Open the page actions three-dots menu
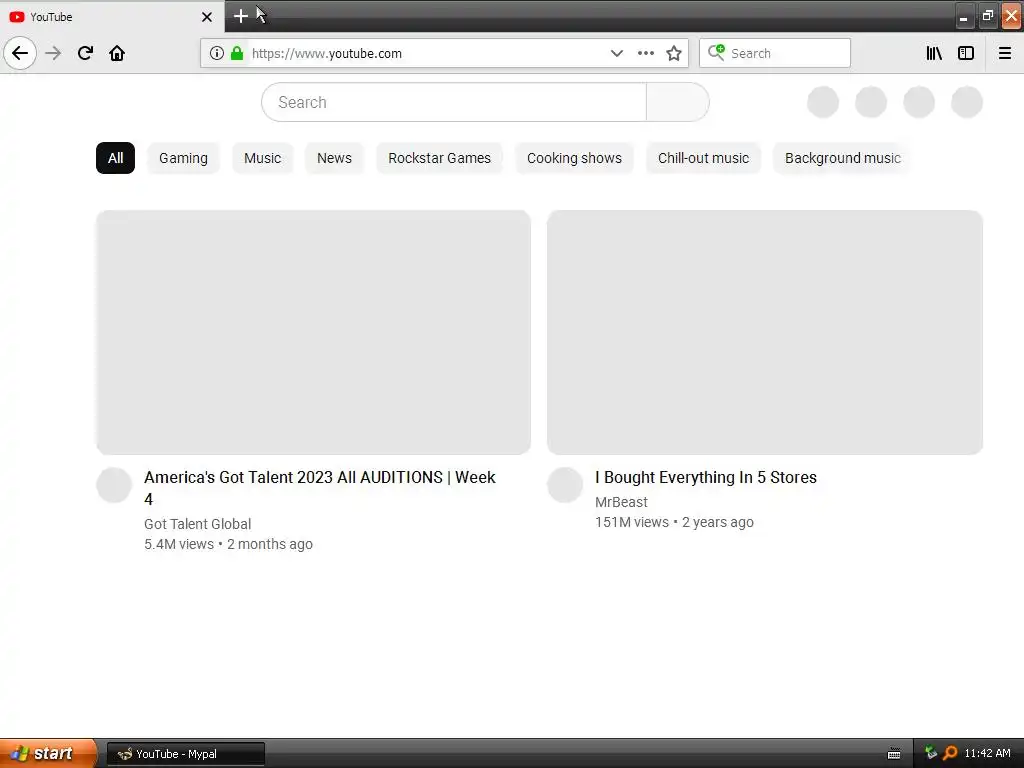1024x768 pixels. [646, 53]
